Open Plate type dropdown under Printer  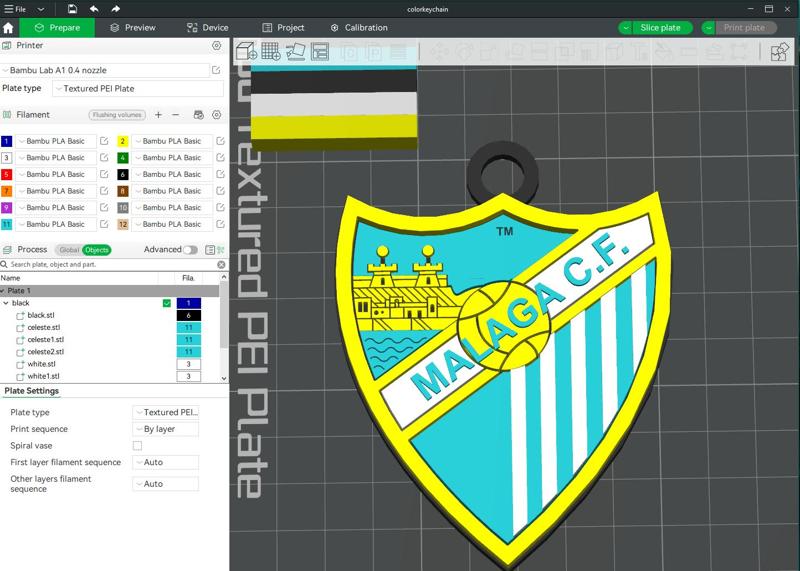coord(138,88)
